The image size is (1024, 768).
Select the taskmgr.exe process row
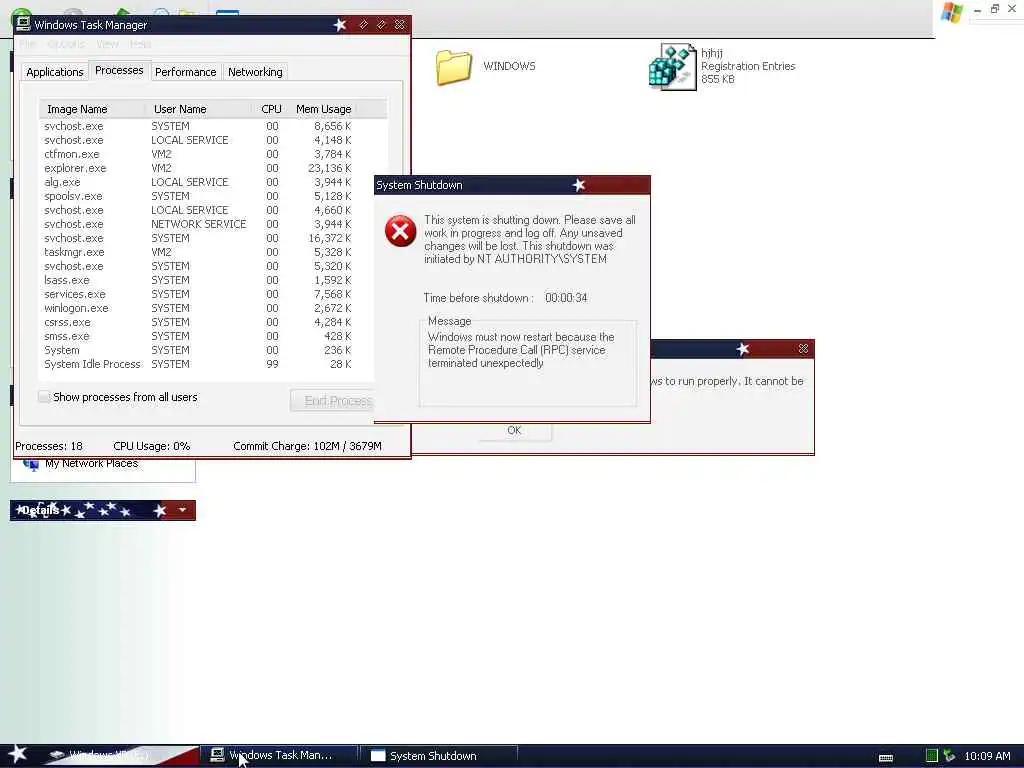pyautogui.click(x=198, y=252)
